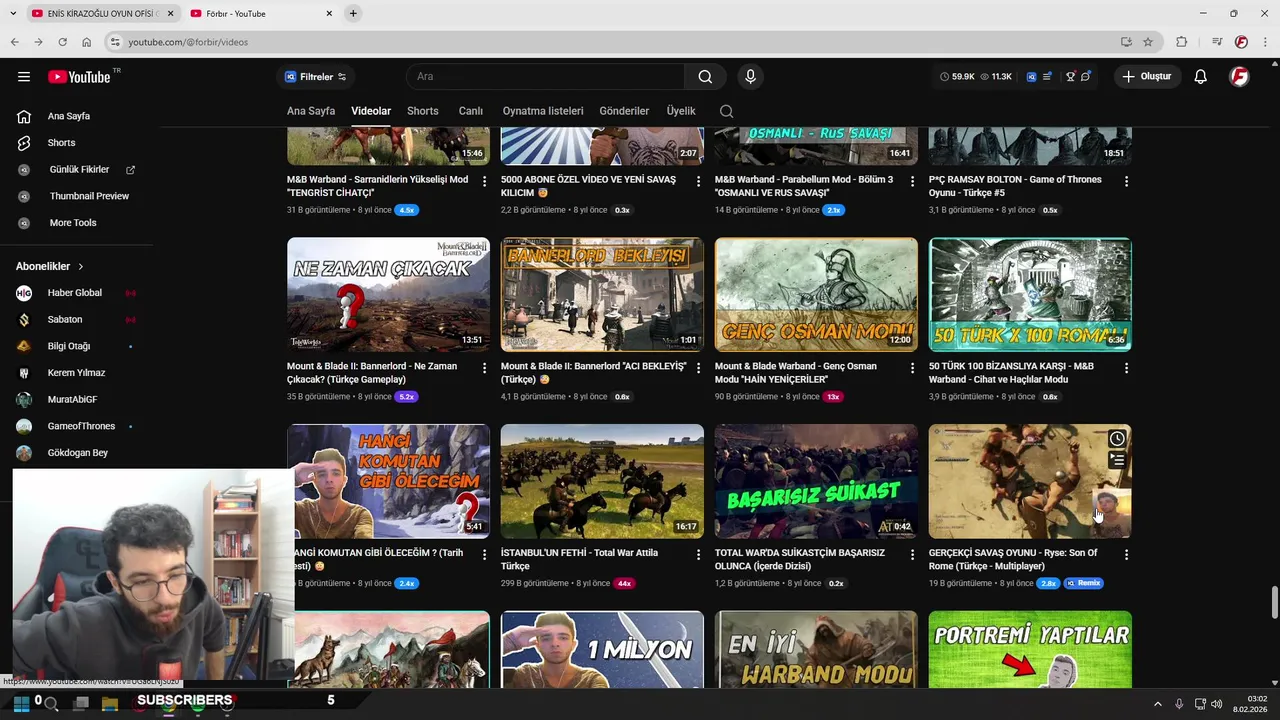Image resolution: width=1280 pixels, height=720 pixels.
Task: Open more options for Genç Osman Modu video
Action: coord(912,368)
